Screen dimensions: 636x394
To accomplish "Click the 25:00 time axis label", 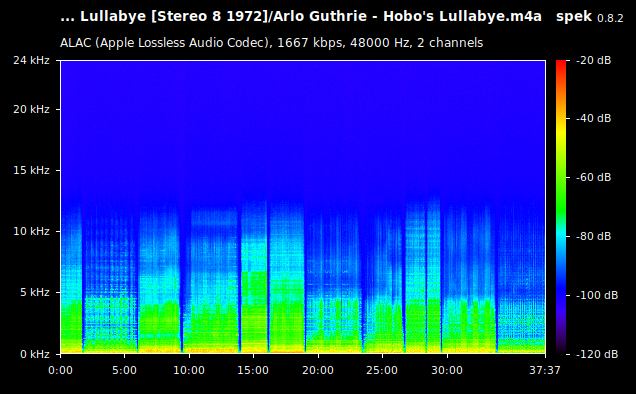I will click(x=382, y=370).
